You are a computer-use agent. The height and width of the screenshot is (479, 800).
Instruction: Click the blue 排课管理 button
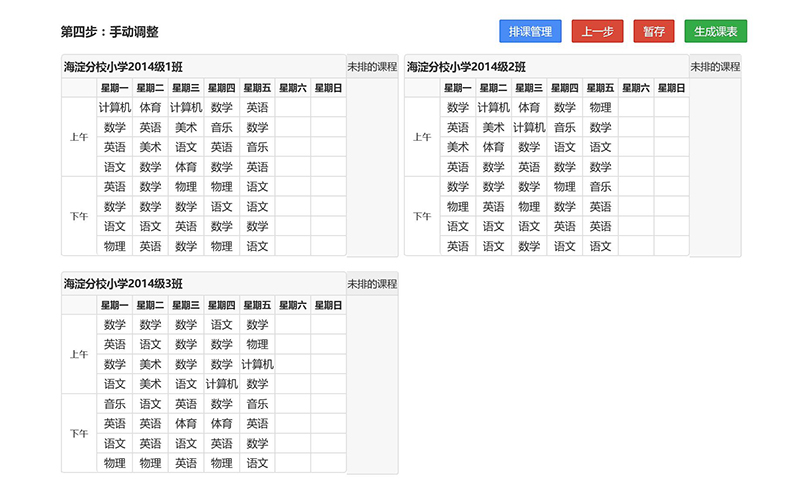pyautogui.click(x=530, y=31)
